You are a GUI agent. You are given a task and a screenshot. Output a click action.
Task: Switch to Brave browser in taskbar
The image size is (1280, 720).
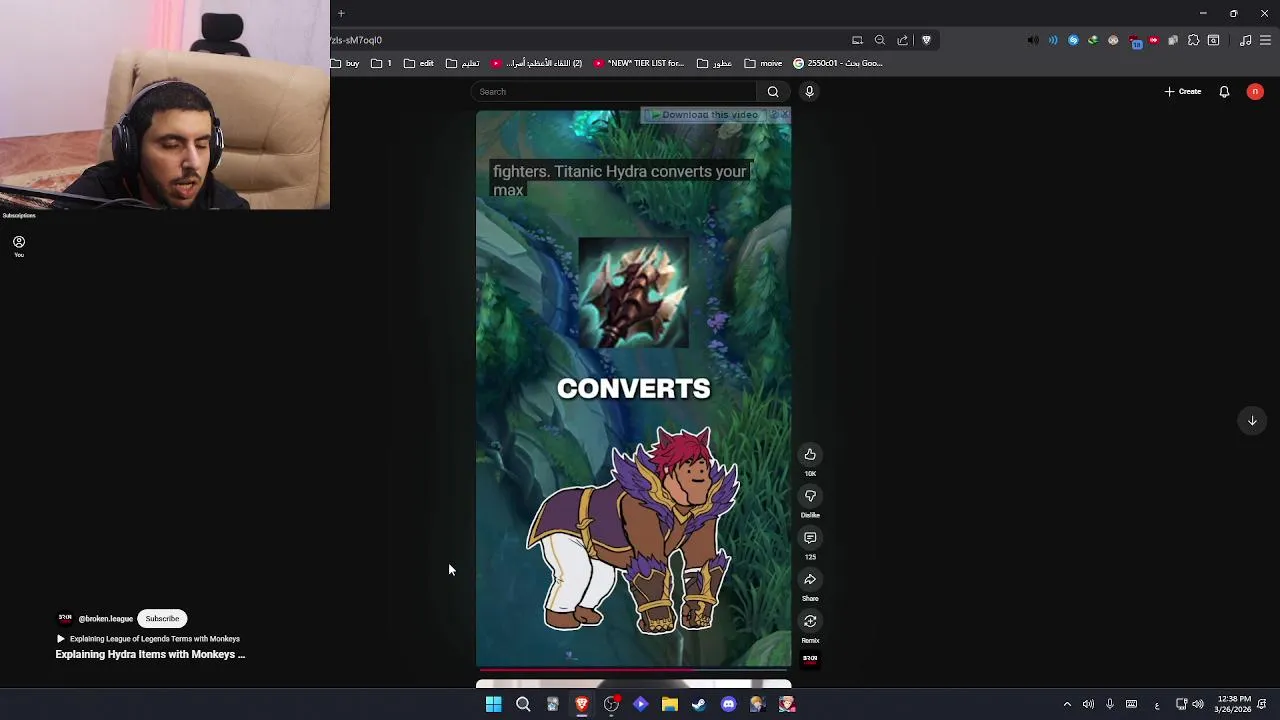582,704
